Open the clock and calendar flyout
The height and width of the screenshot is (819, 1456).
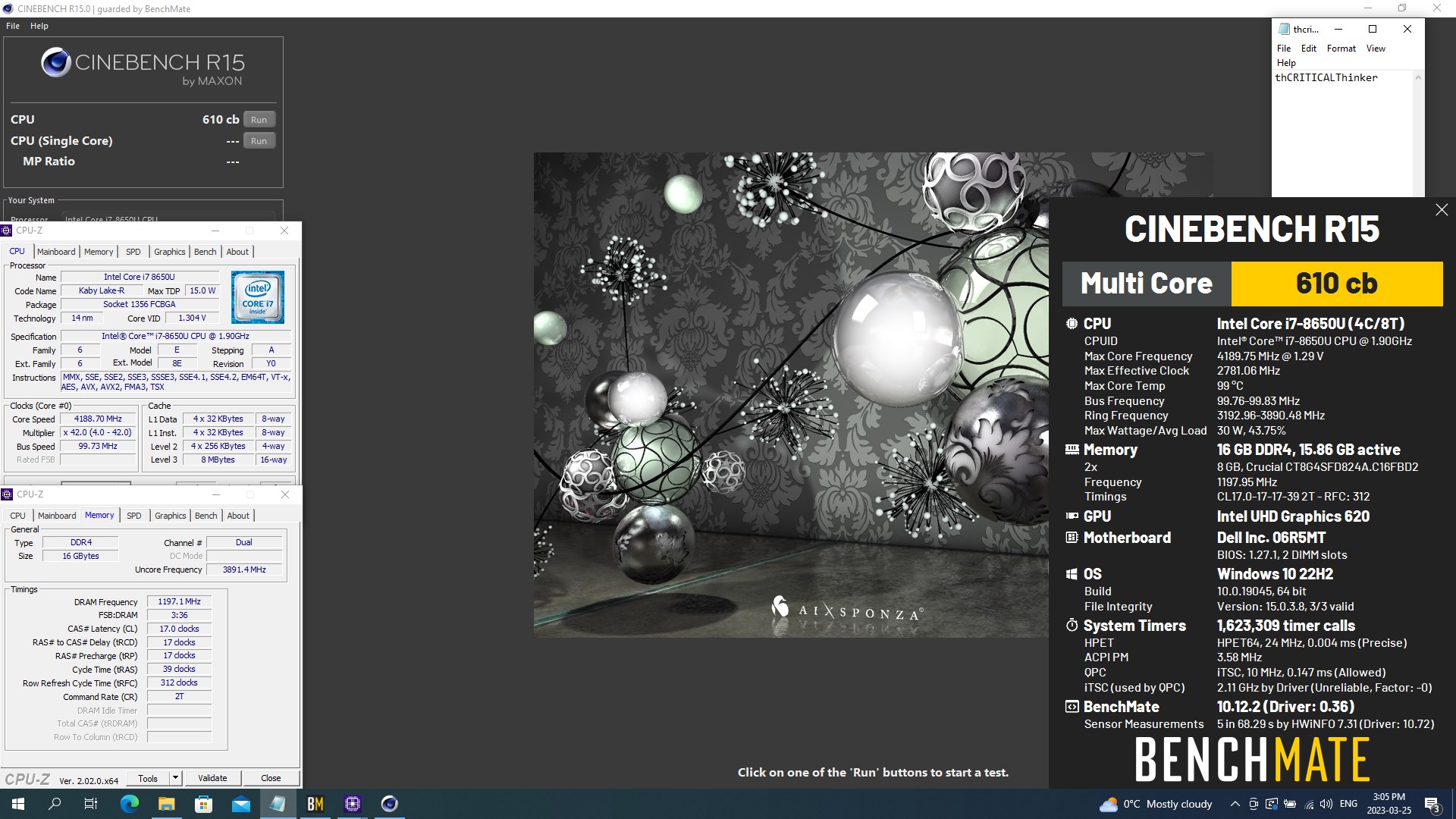(1389, 804)
